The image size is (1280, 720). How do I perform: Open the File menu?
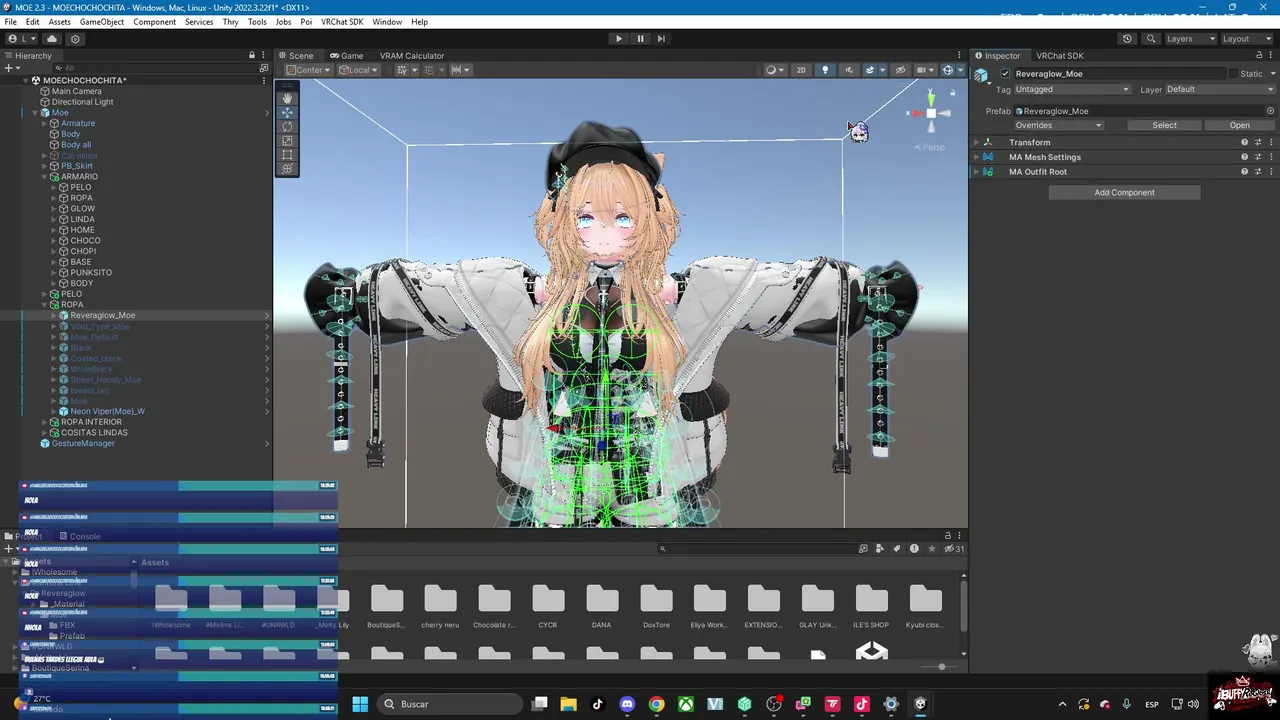point(11,22)
